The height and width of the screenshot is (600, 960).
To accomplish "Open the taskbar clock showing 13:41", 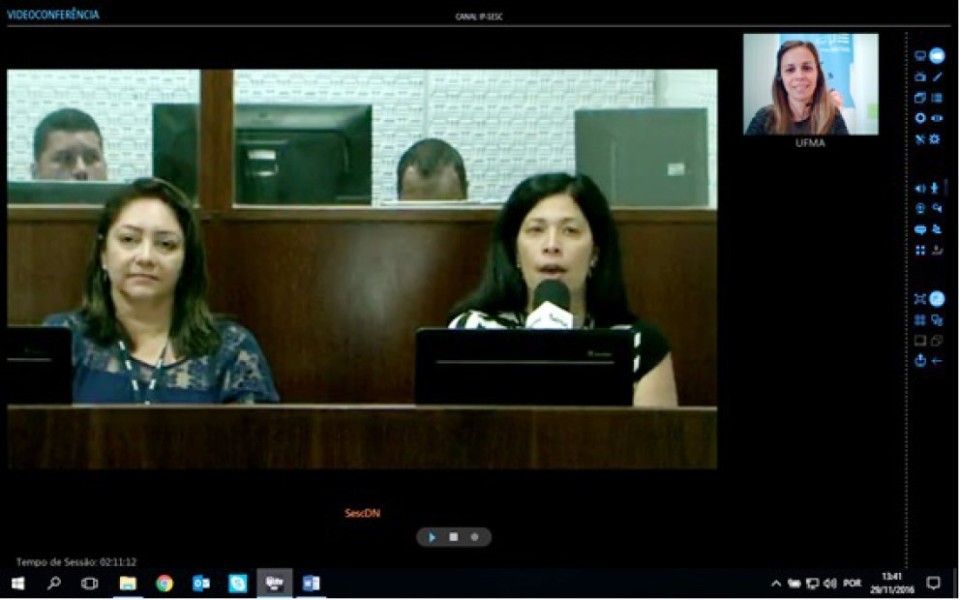I will 892,583.
